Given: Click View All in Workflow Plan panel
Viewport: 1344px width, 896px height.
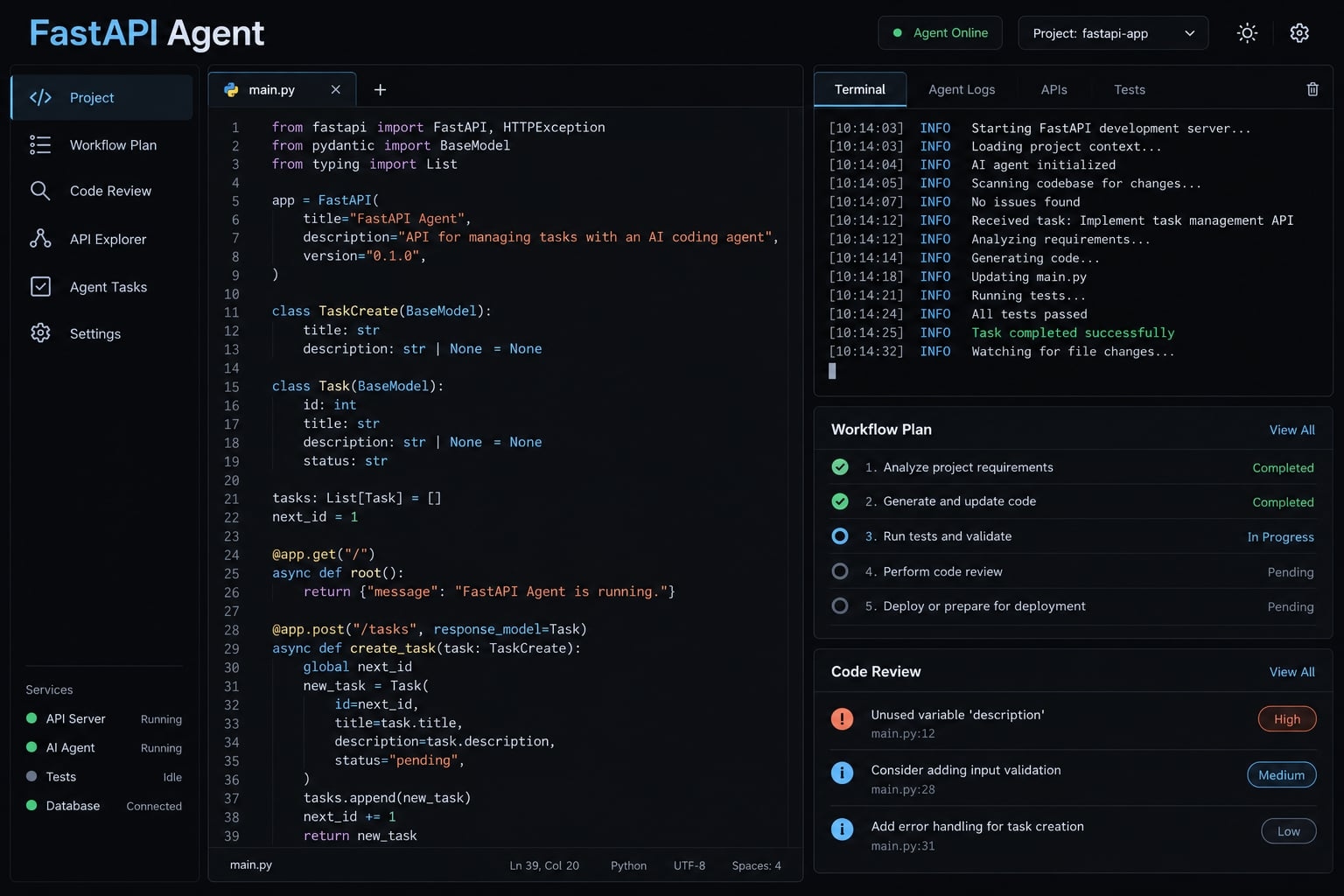Looking at the screenshot, I should tap(1292, 430).
